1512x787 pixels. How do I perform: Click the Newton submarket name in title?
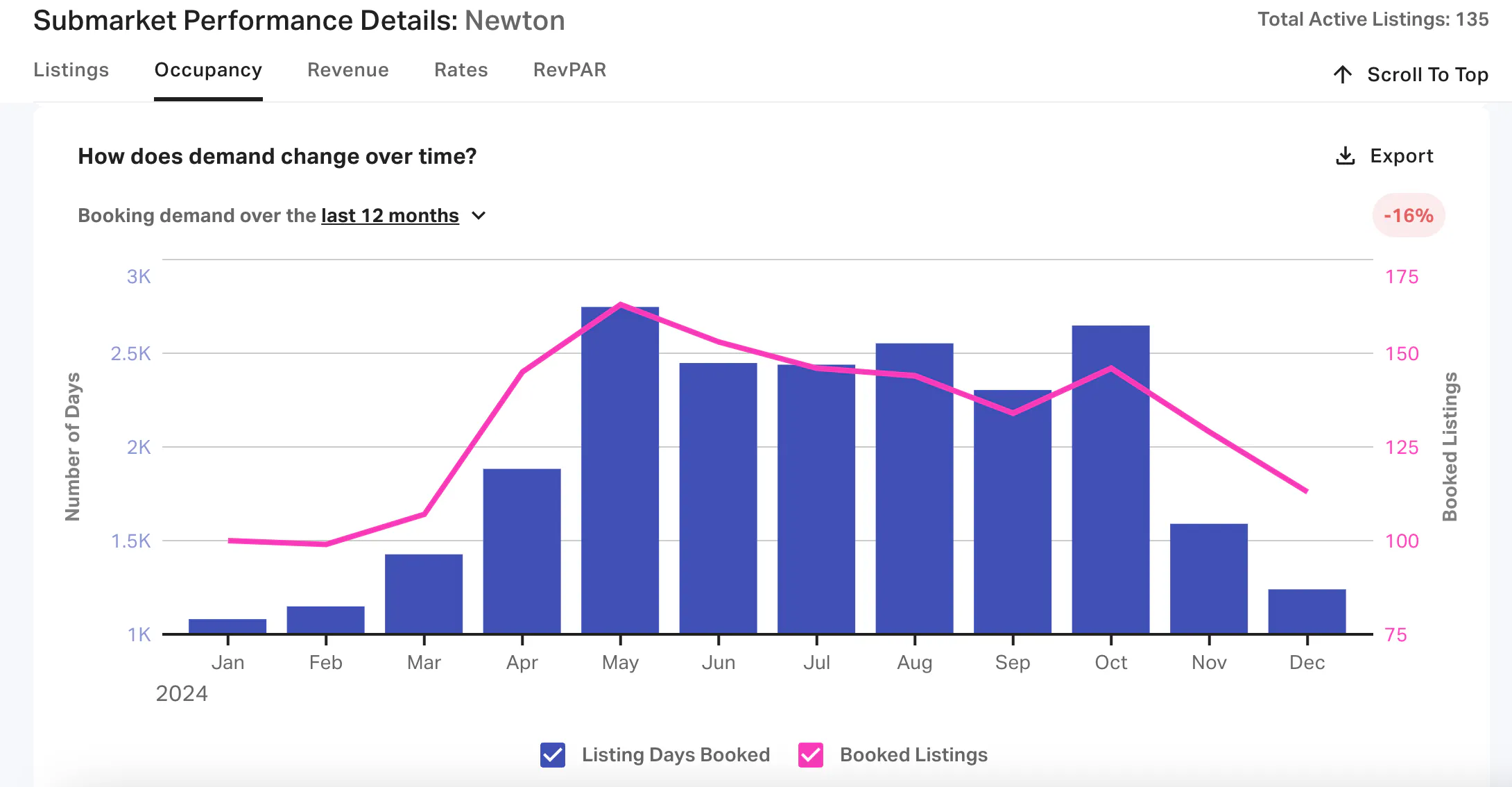pos(515,21)
